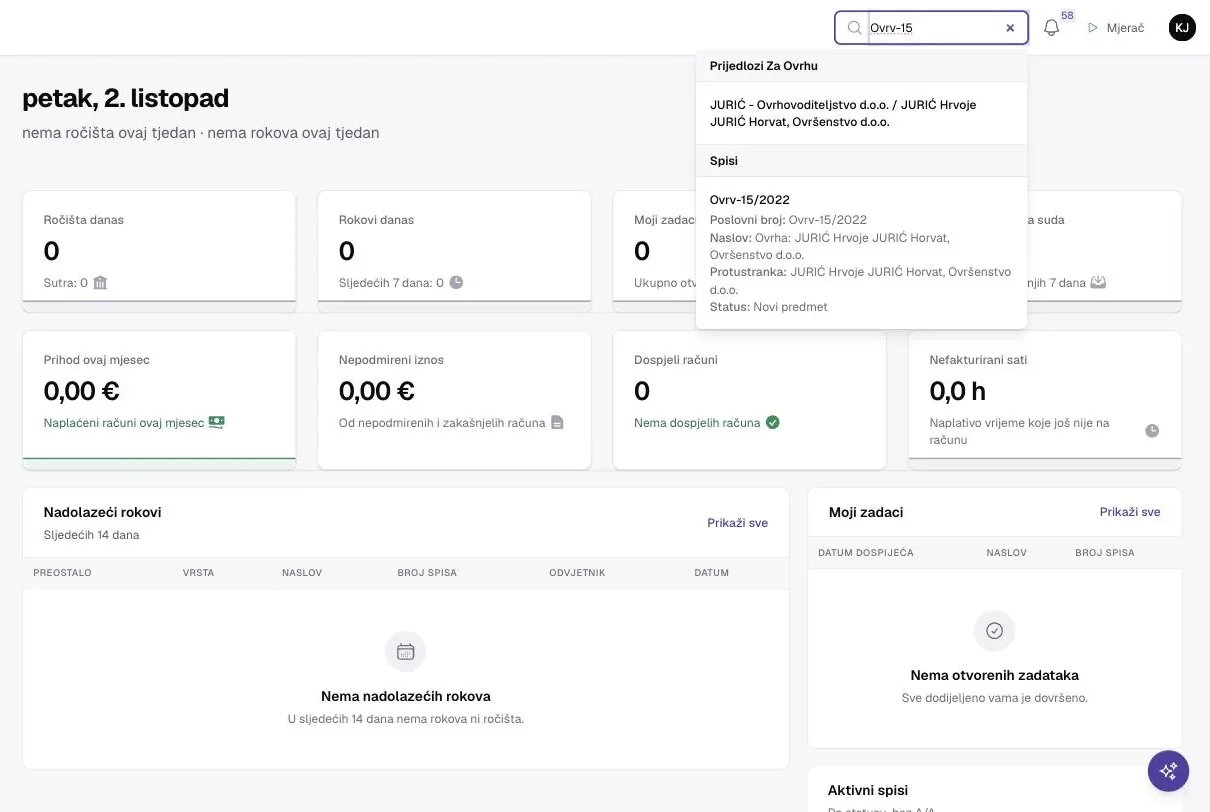This screenshot has height=812, width=1210.
Task: Click the magnifier icon in search box
Action: [854, 28]
